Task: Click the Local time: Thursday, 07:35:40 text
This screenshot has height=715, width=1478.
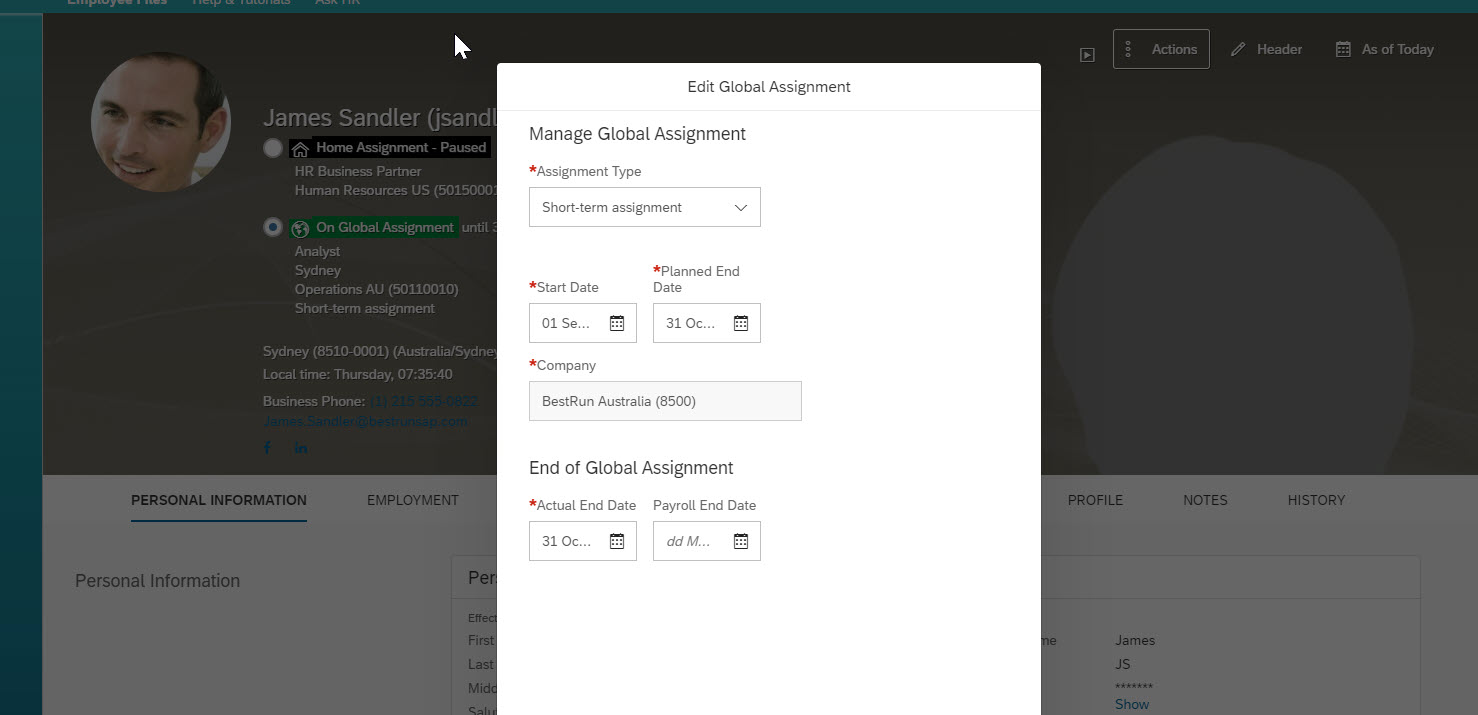Action: tap(357, 374)
